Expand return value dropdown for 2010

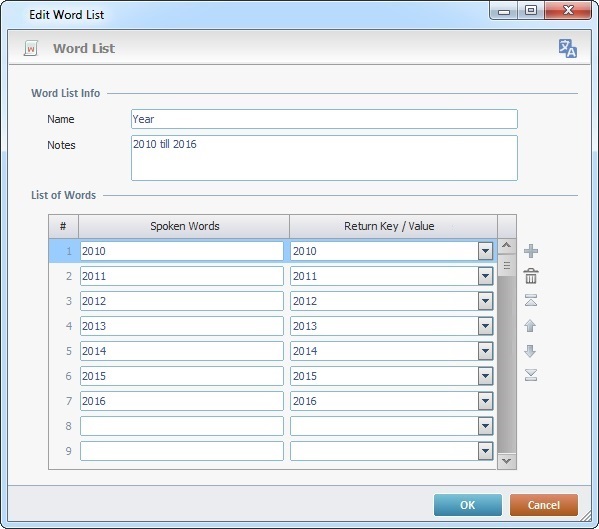[485, 251]
